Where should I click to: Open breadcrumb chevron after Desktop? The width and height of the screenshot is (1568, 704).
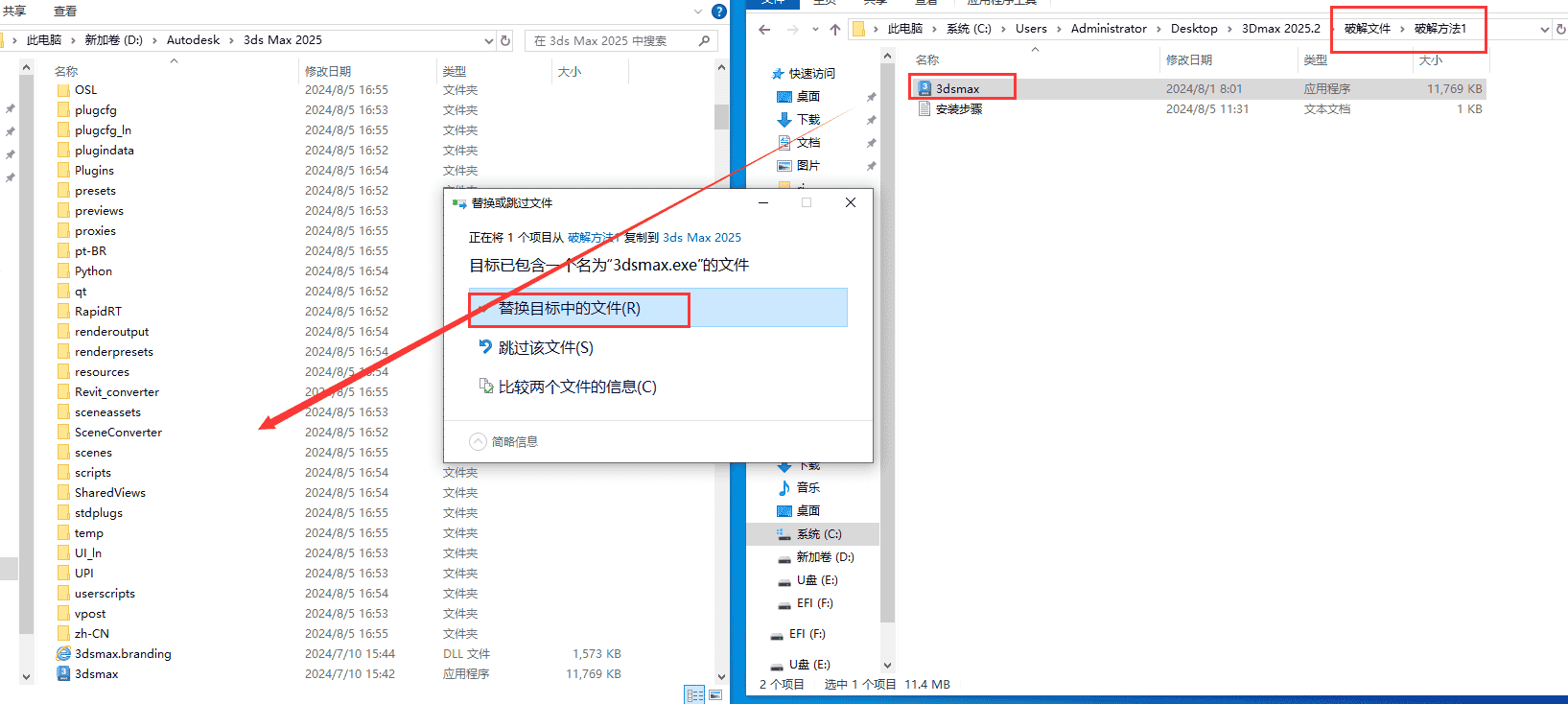click(x=1229, y=29)
